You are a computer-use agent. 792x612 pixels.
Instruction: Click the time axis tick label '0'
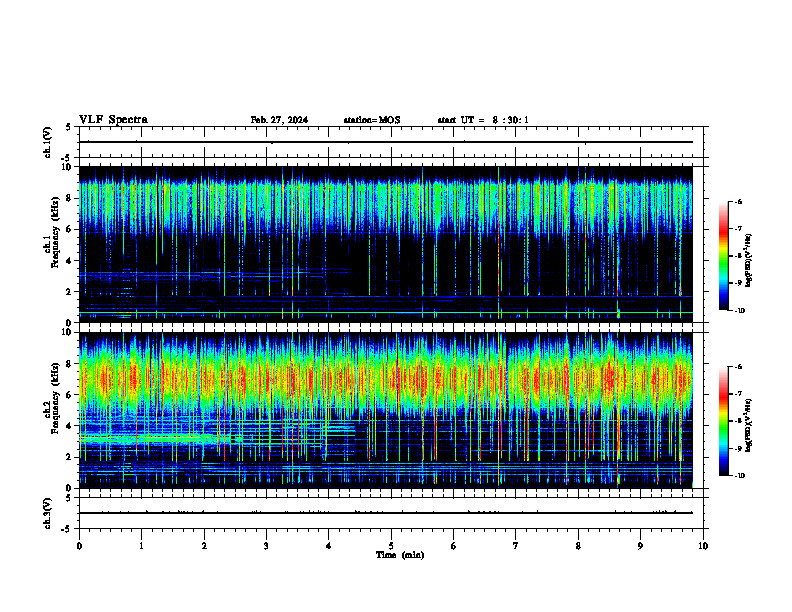coord(79,546)
